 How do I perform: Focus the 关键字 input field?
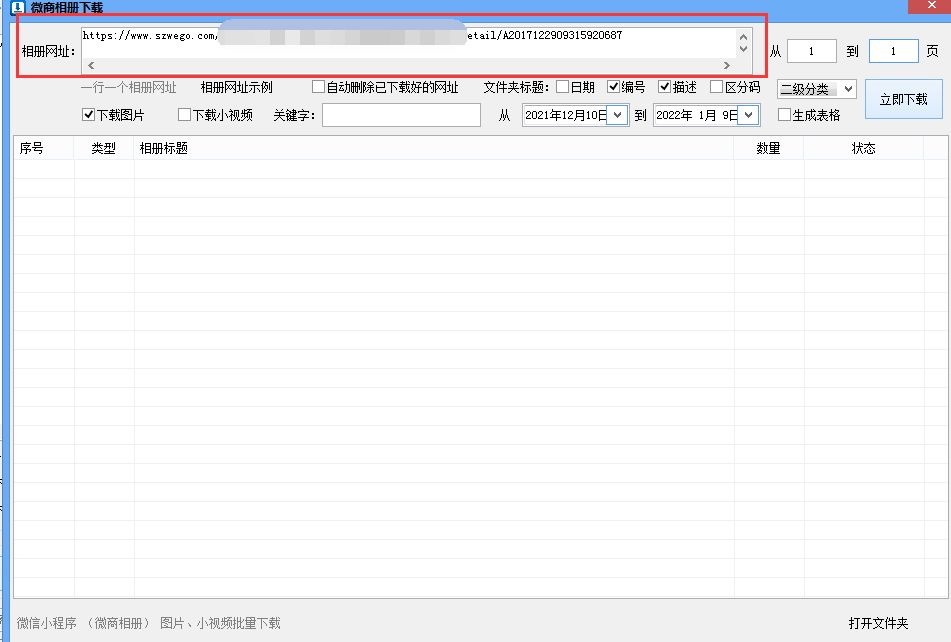(401, 115)
